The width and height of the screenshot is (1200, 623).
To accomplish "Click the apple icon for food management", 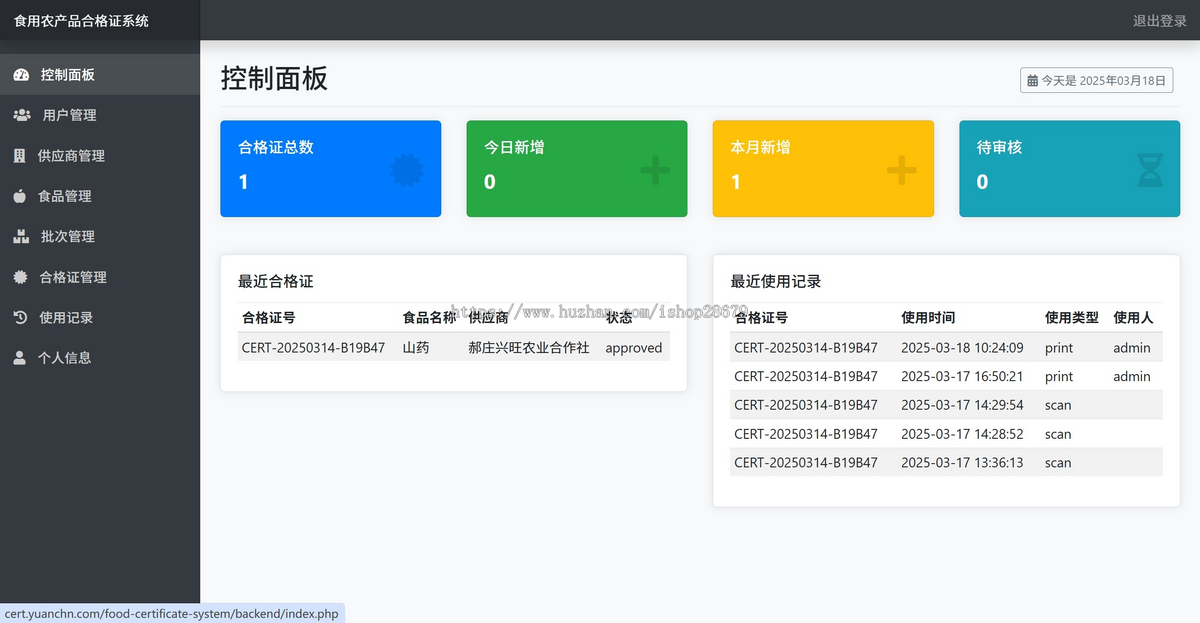I will pos(19,196).
